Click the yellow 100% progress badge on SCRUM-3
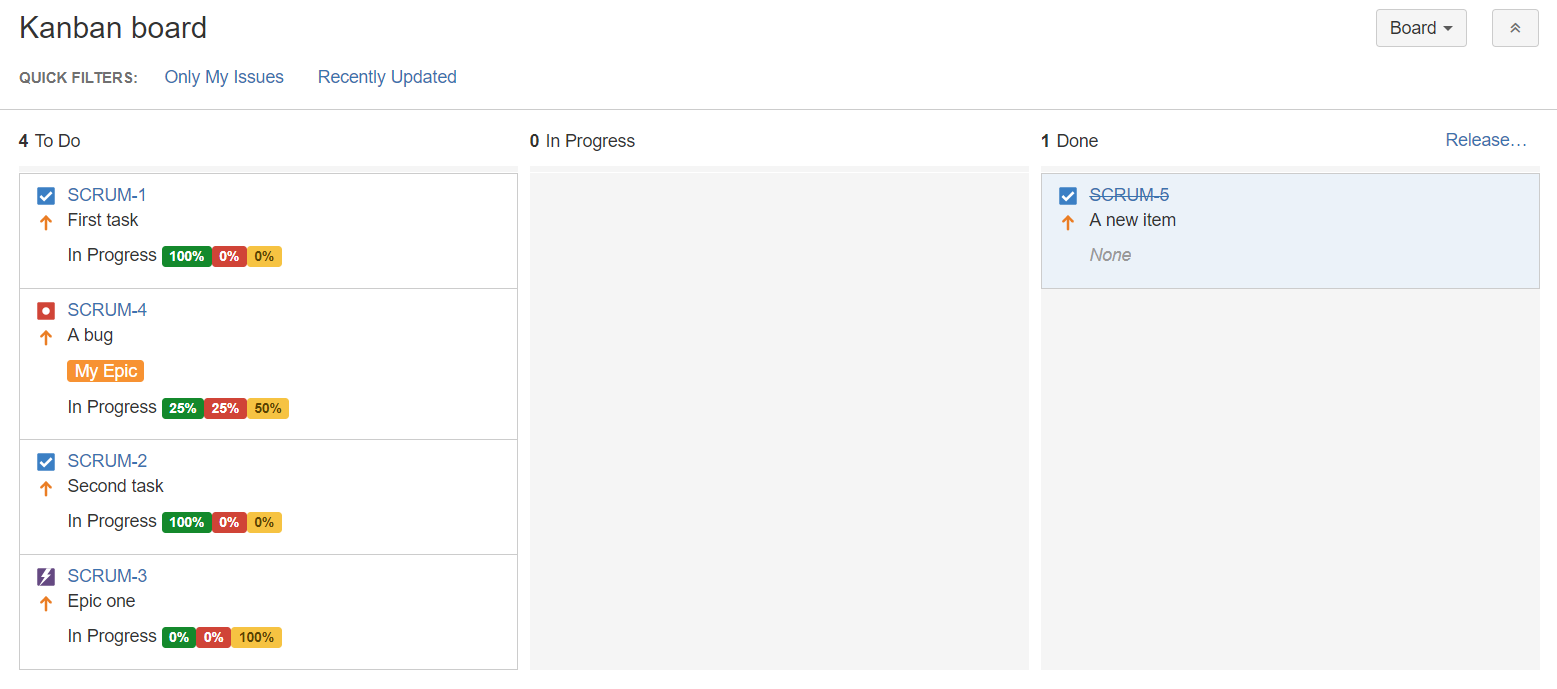 pyautogui.click(x=257, y=637)
